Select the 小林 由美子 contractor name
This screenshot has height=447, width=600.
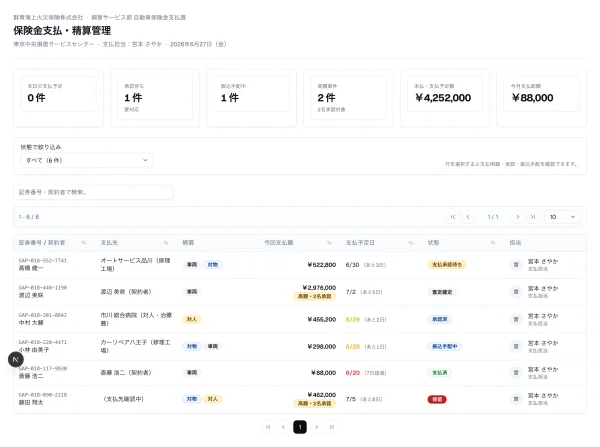click(x=34, y=350)
